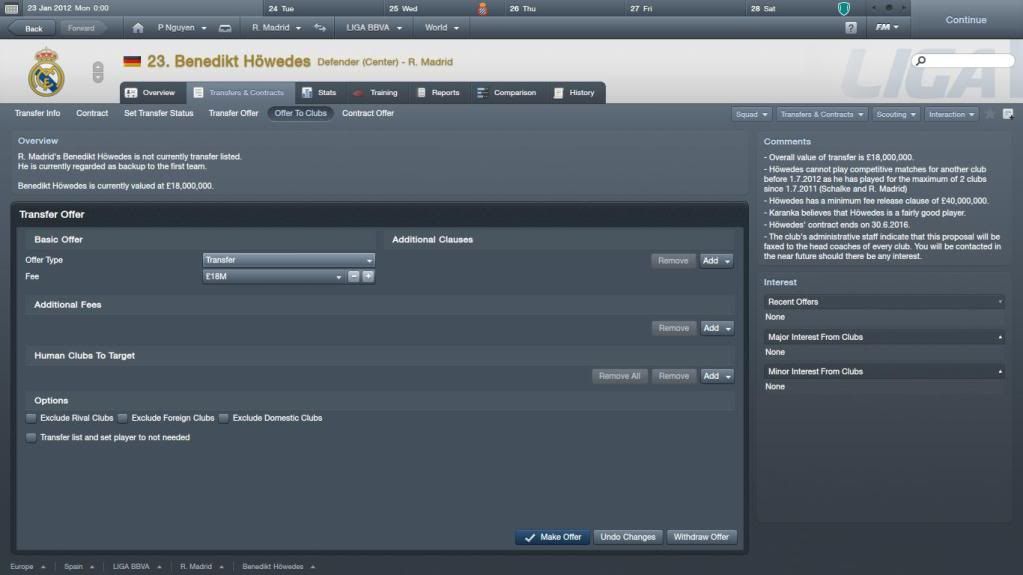Image resolution: width=1023 pixels, height=575 pixels.
Task: Open the Transfer Info sub-tab
Action: click(x=37, y=114)
